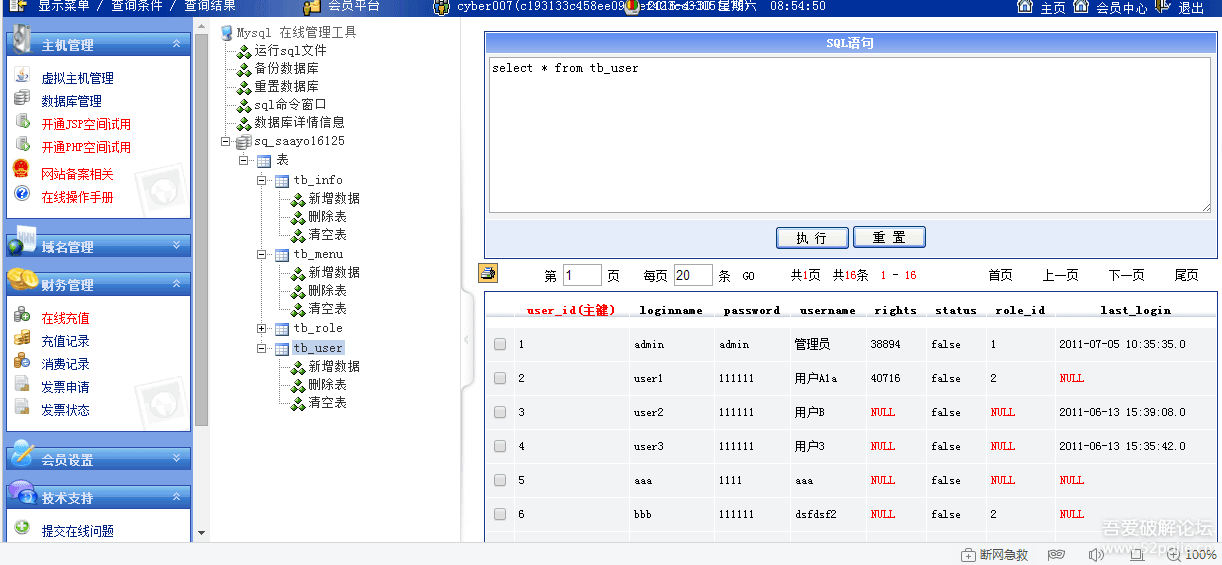The width and height of the screenshot is (1222, 565).
Task: Click the 执行 button
Action: coord(812,238)
